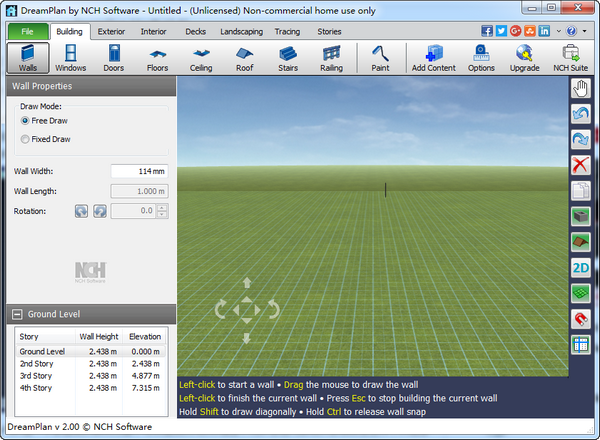Click the undo arrow in right sidebar

point(580,114)
